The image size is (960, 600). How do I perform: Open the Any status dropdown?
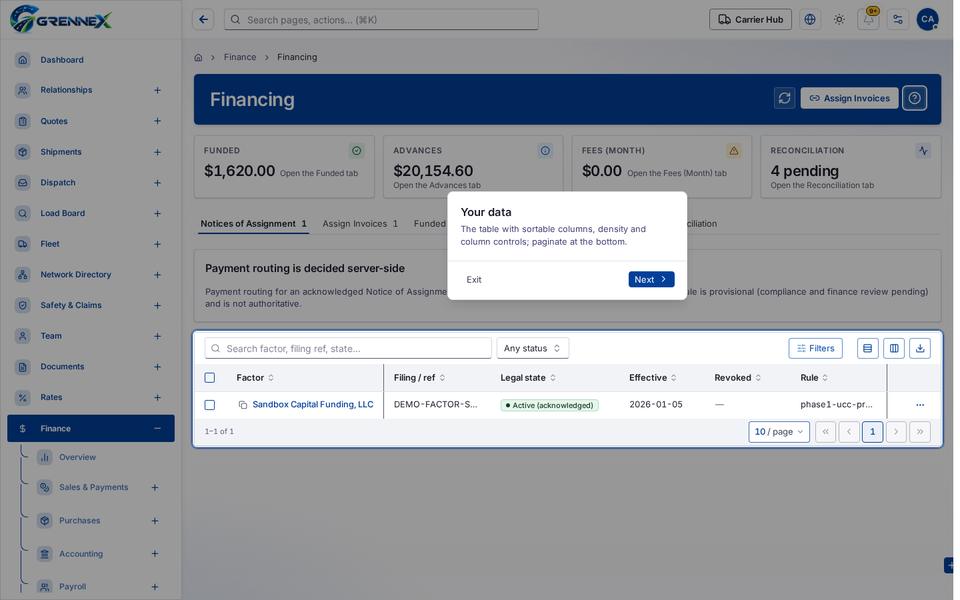click(532, 348)
